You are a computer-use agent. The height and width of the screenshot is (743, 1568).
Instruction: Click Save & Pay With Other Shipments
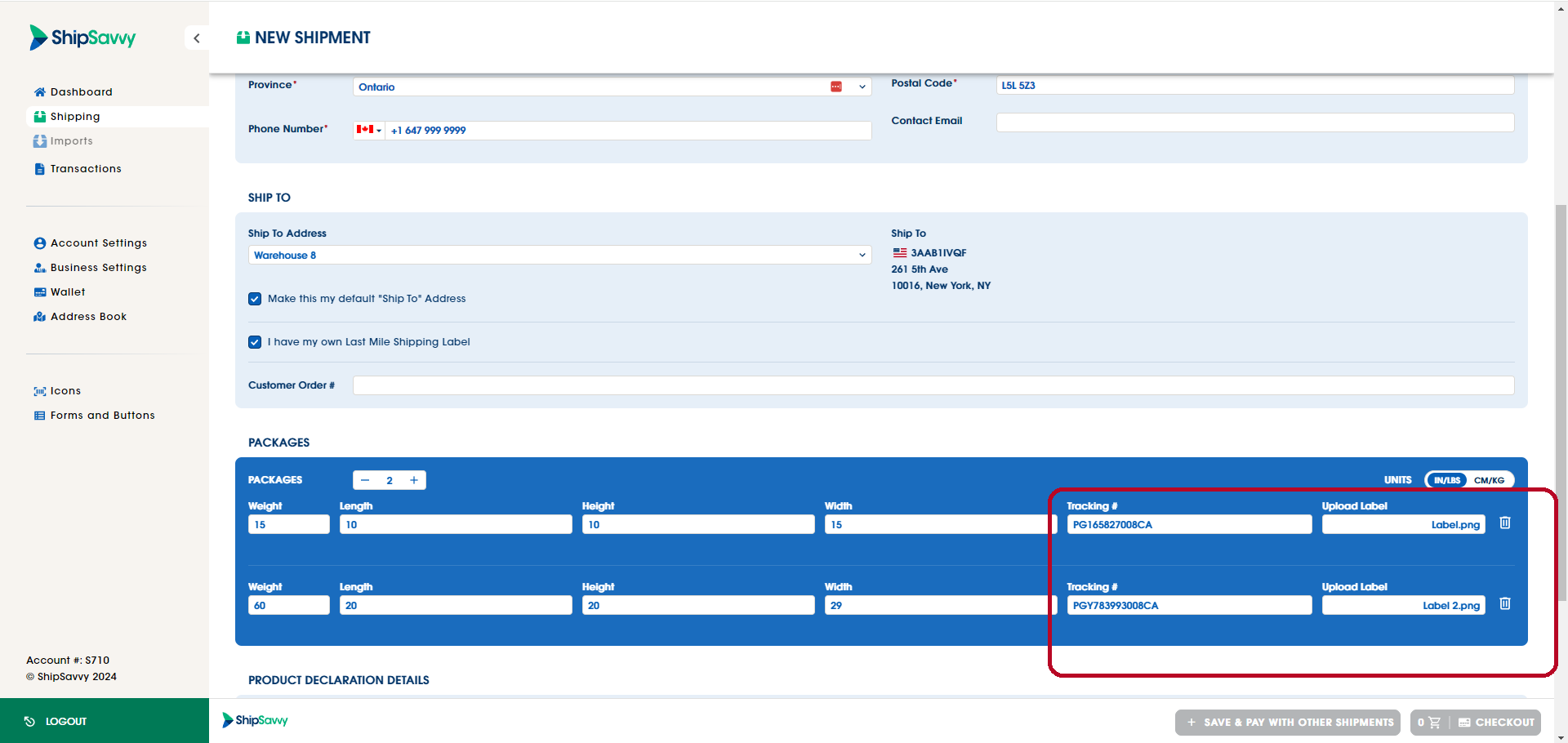(1288, 723)
